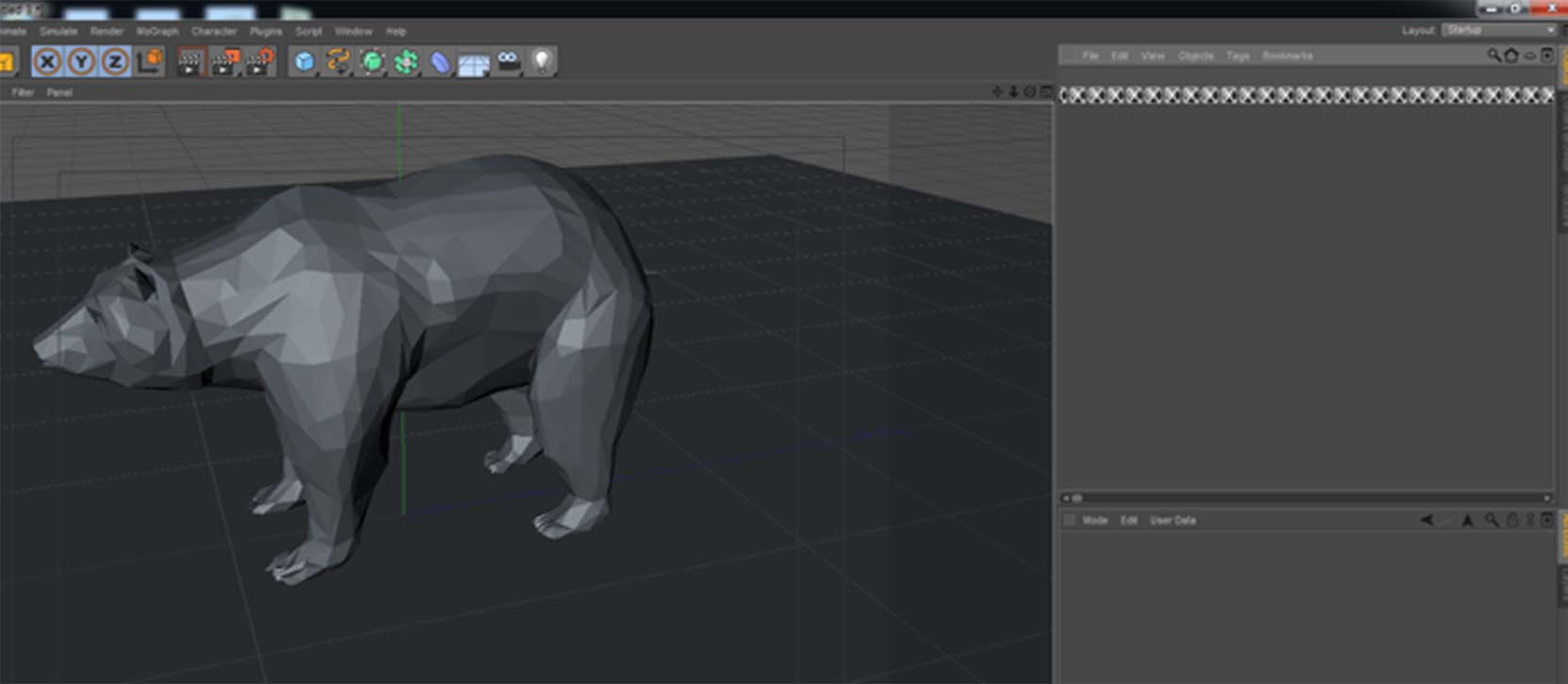Screen dimensions: 1568x684
Task: Click viewport zoom camera arrow icon
Action: [x=1014, y=92]
